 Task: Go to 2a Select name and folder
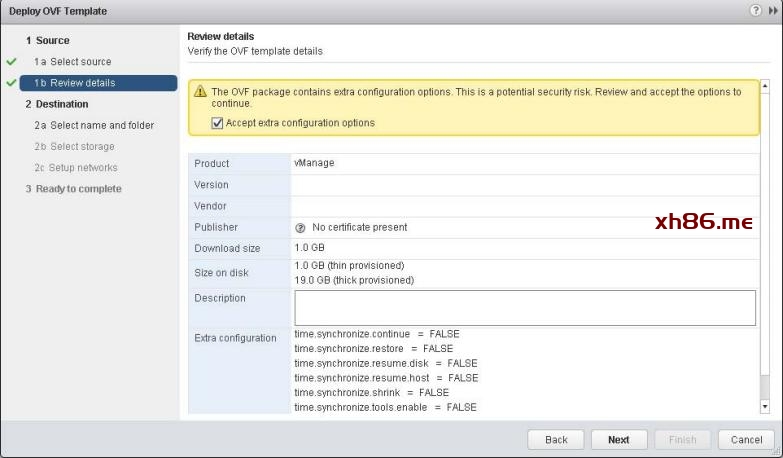[94, 125]
